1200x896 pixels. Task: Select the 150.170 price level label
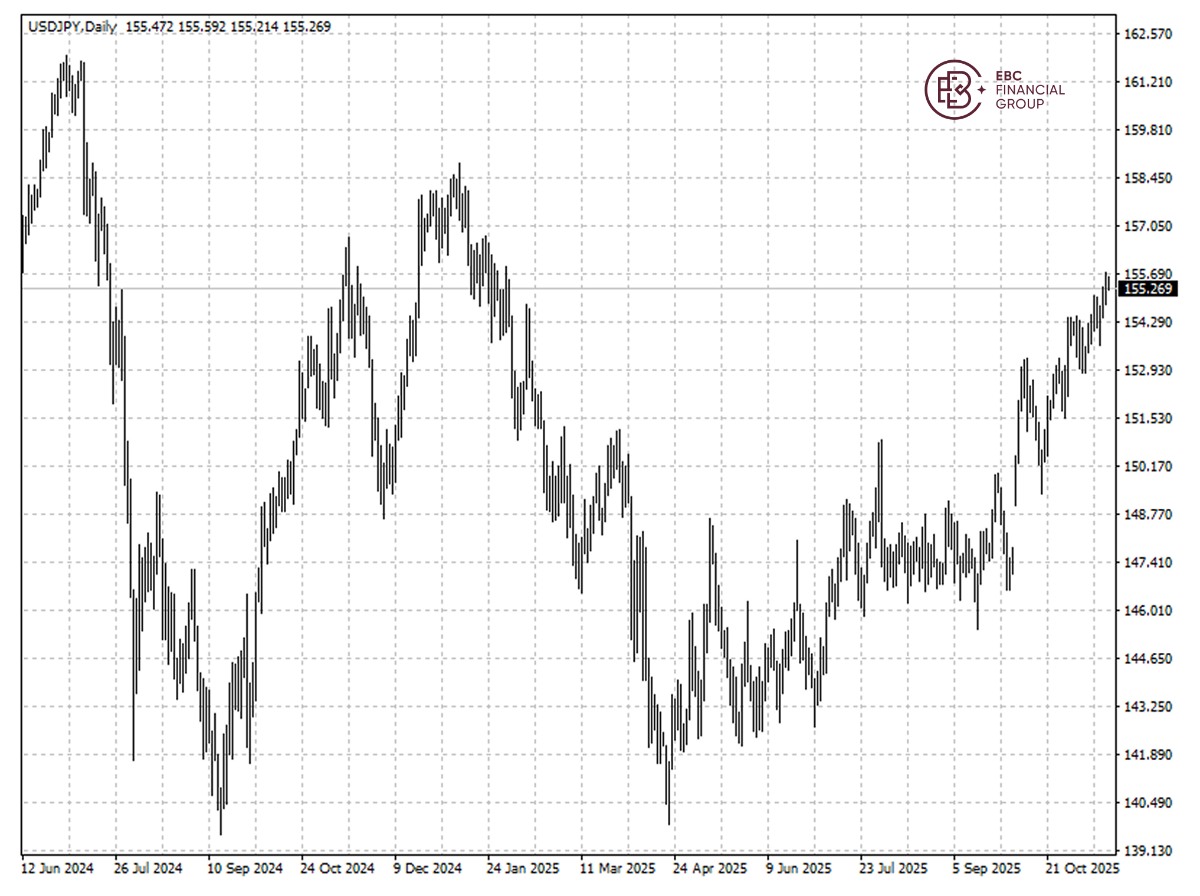[x=1148, y=466]
